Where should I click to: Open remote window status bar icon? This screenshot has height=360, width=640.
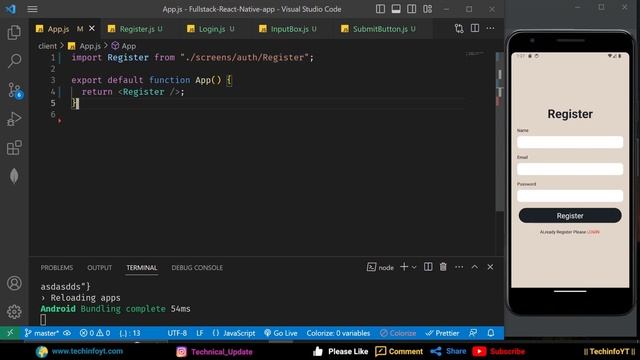tap(10, 333)
